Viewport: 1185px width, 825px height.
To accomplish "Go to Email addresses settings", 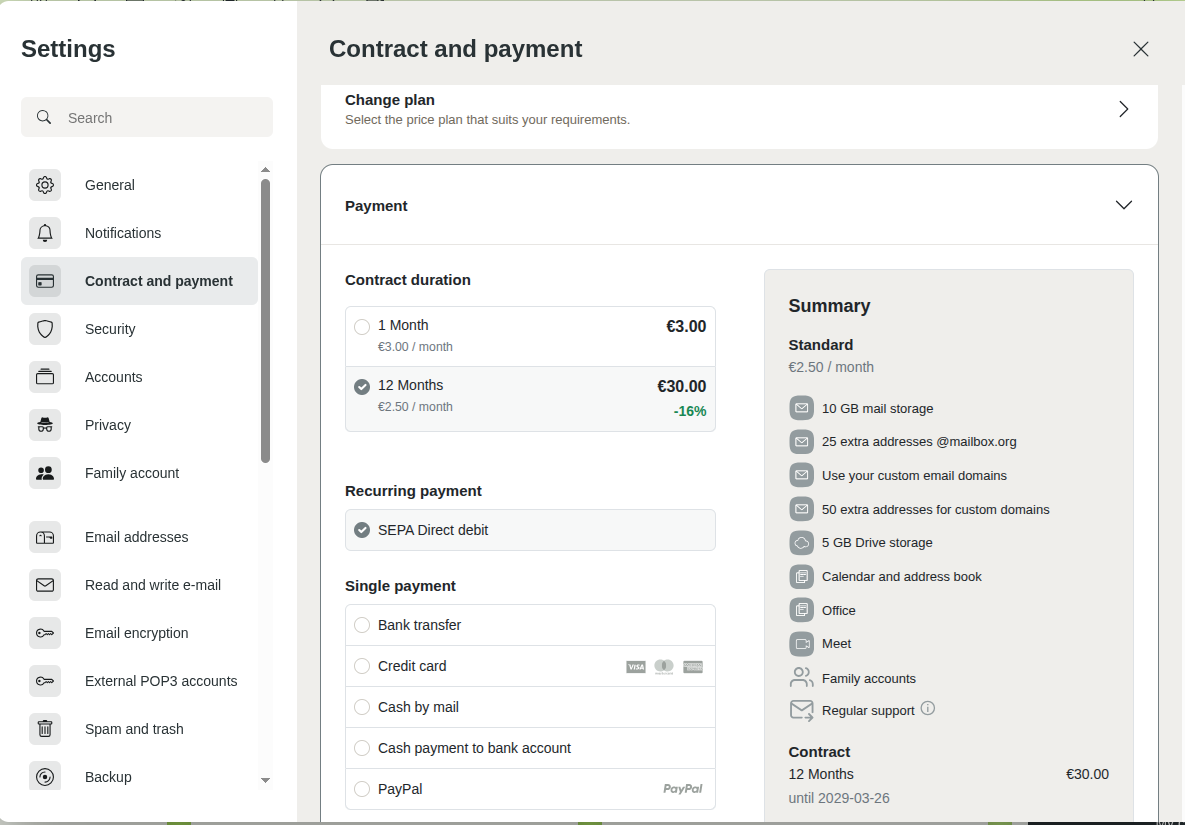I will [x=136, y=537].
